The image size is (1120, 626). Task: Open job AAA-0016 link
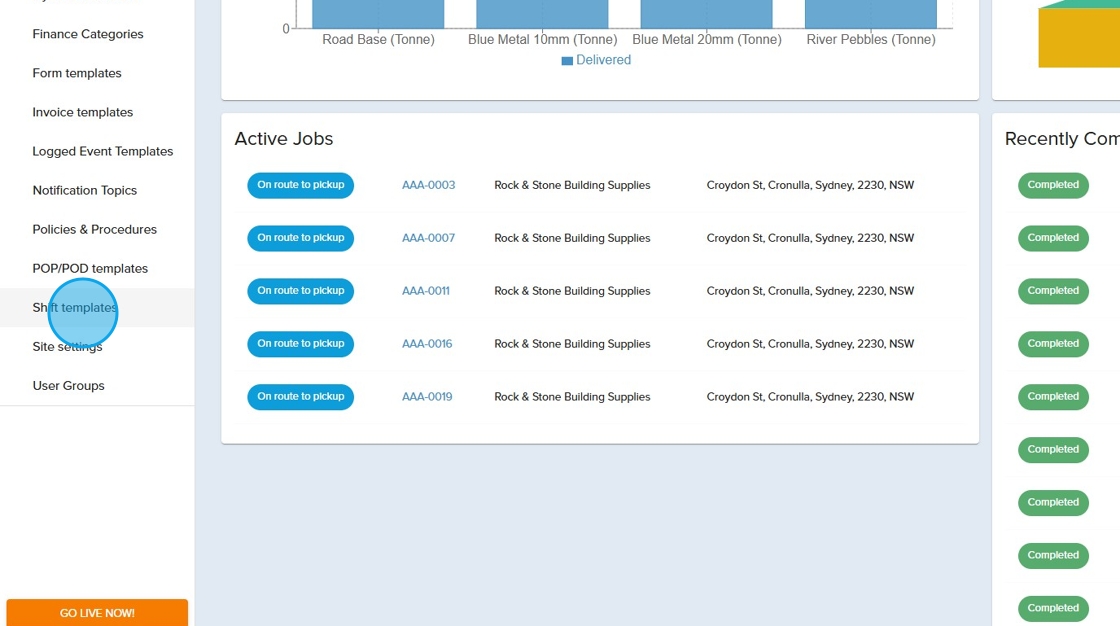tap(427, 344)
